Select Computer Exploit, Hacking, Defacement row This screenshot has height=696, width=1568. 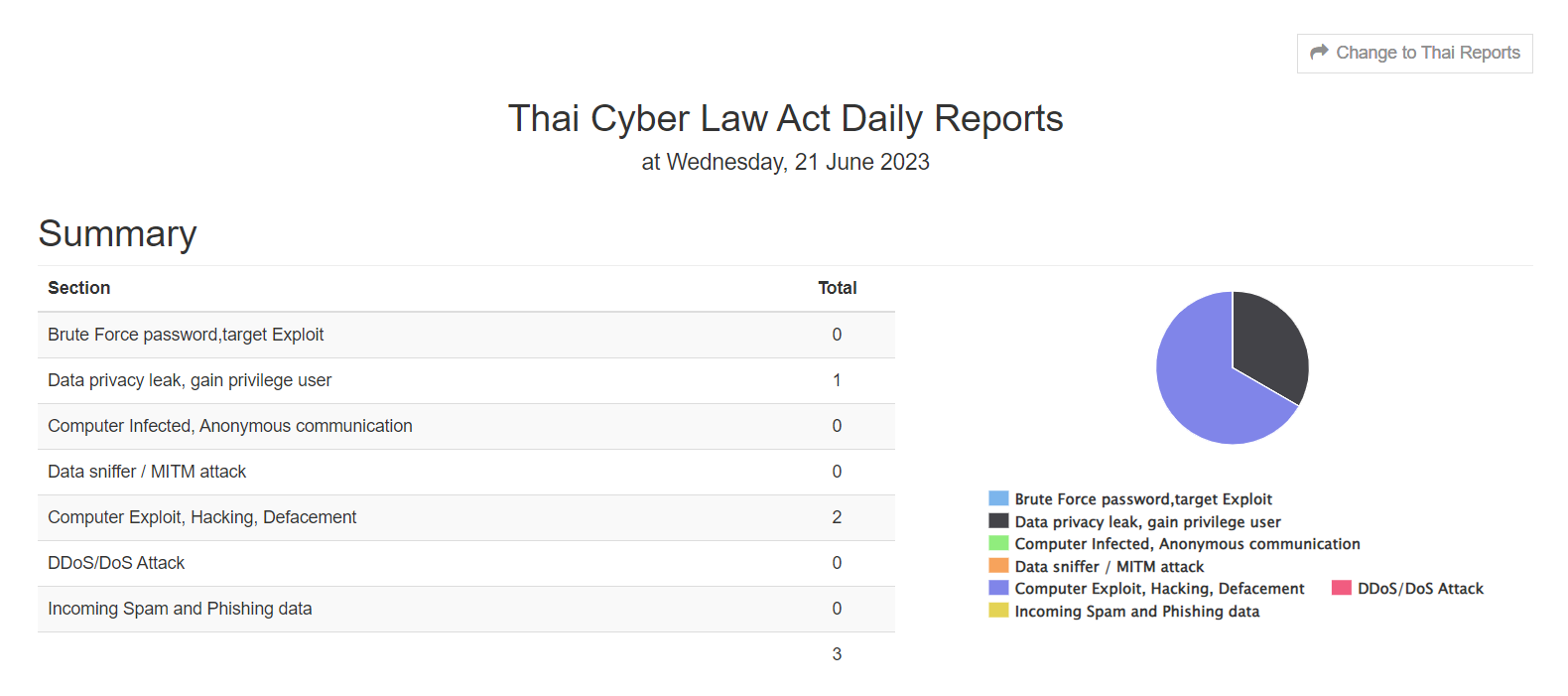pyautogui.click(x=465, y=517)
